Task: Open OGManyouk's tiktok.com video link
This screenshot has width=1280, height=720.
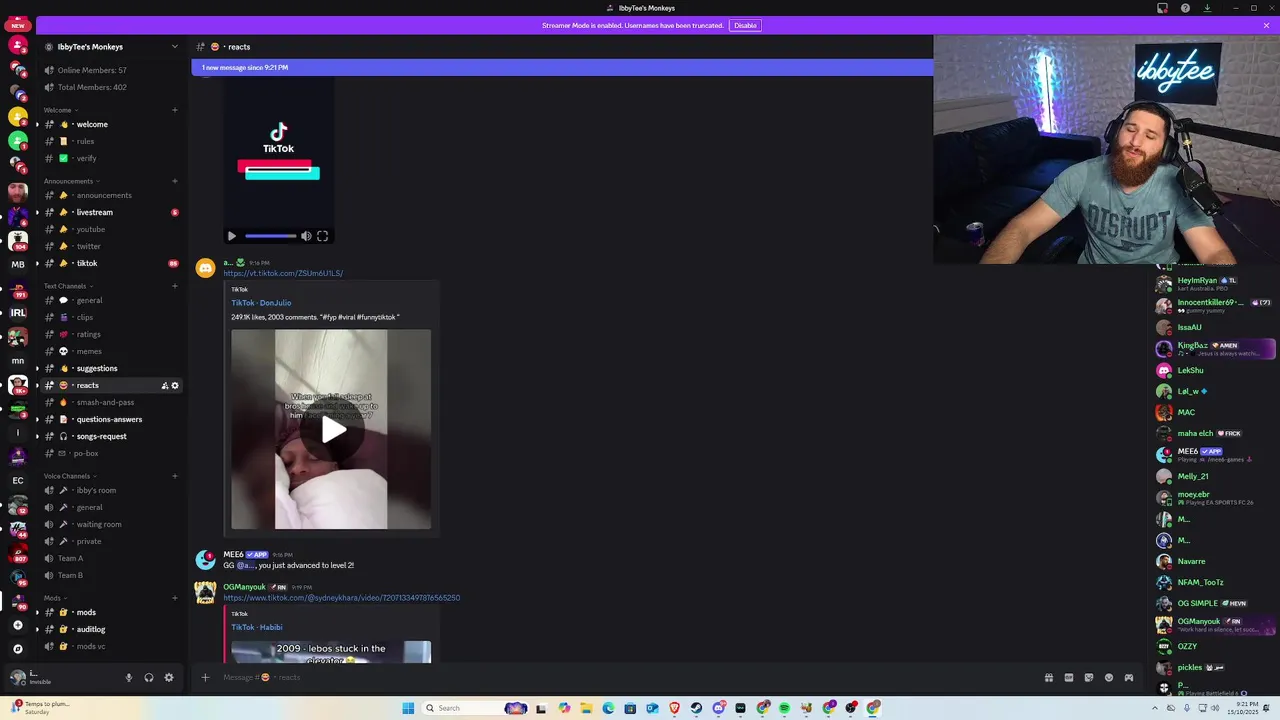Action: (x=341, y=598)
